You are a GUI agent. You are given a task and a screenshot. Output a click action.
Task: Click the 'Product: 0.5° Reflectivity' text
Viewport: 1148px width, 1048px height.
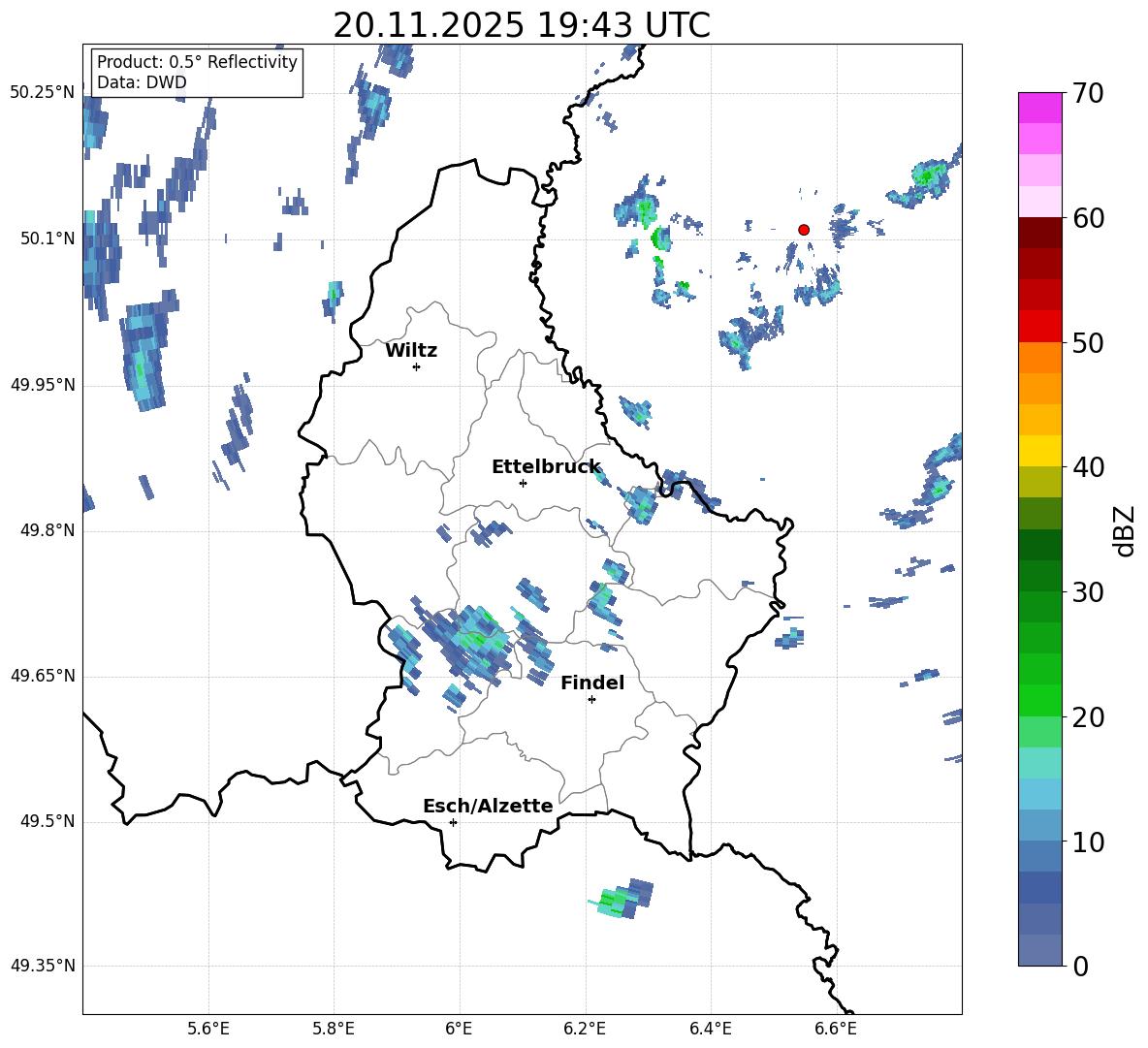(x=197, y=62)
